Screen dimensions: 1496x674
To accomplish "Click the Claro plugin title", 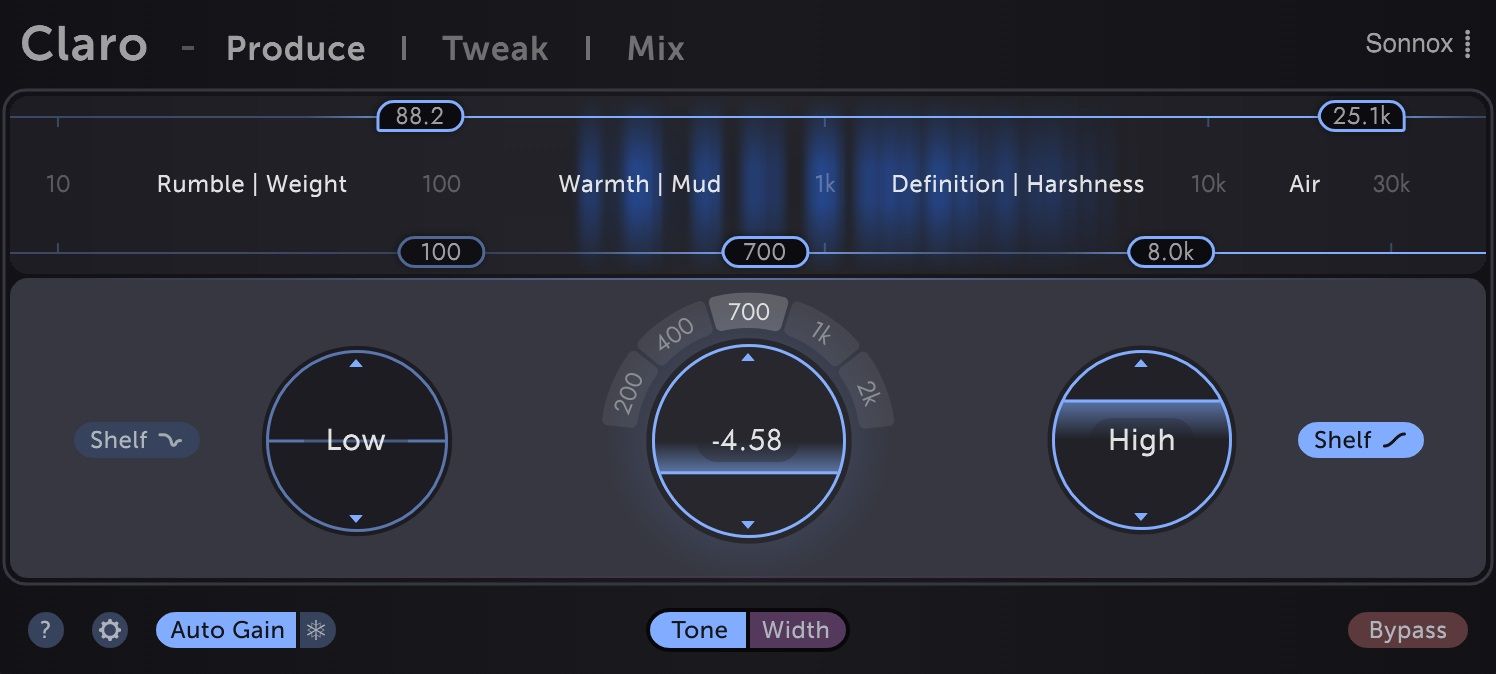I will click(84, 45).
